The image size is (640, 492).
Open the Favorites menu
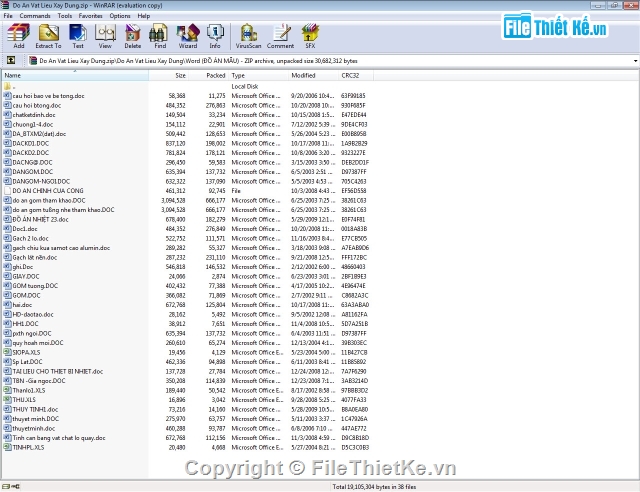point(90,16)
